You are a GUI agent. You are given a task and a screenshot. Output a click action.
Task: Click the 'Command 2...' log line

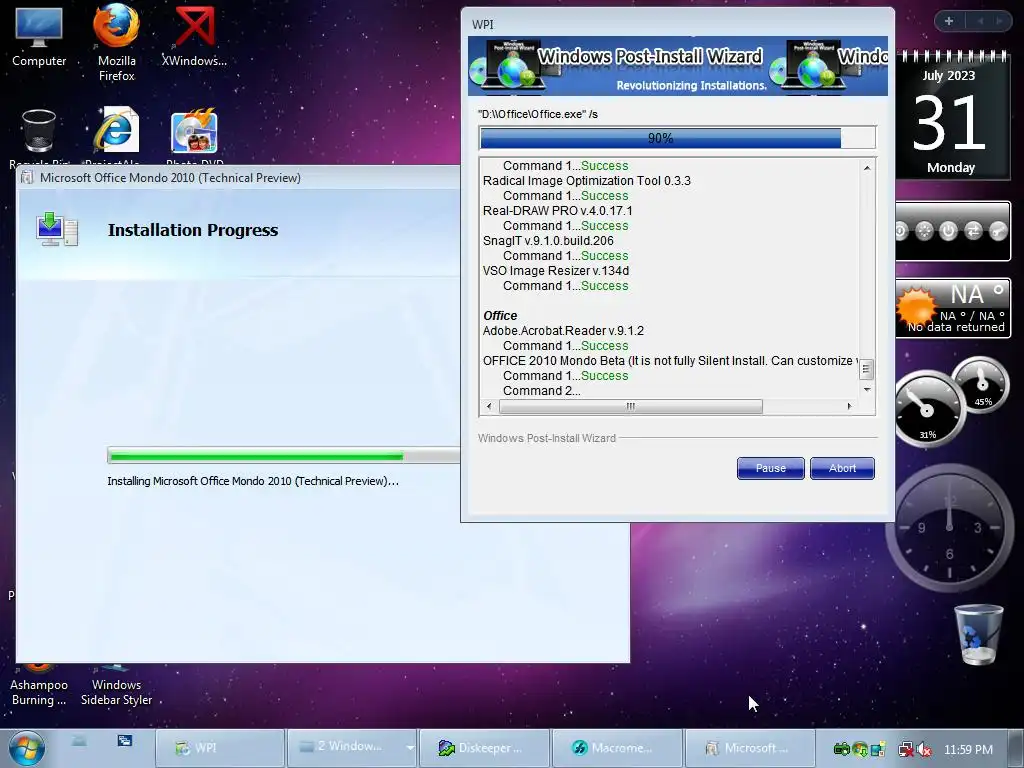coord(541,391)
